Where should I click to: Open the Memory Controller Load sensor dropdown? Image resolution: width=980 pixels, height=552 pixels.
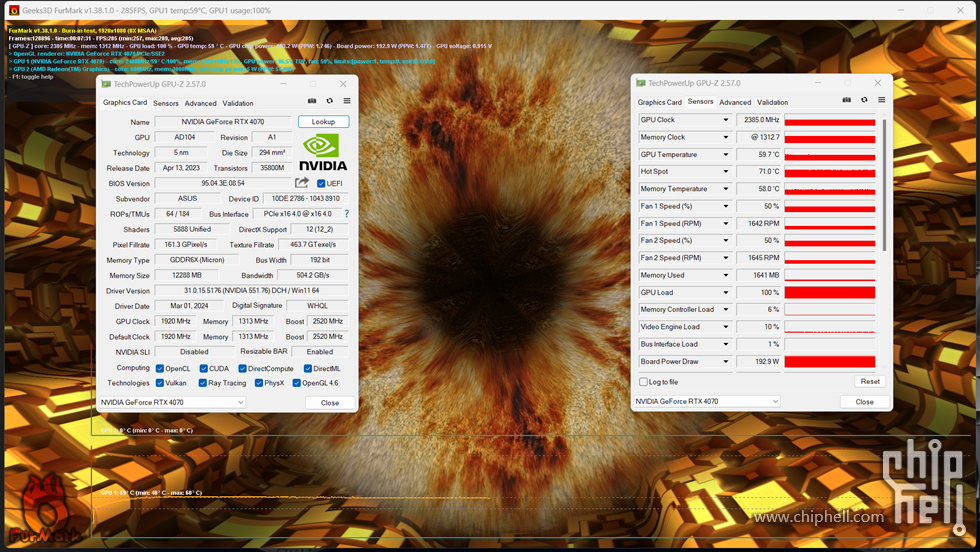[x=726, y=309]
